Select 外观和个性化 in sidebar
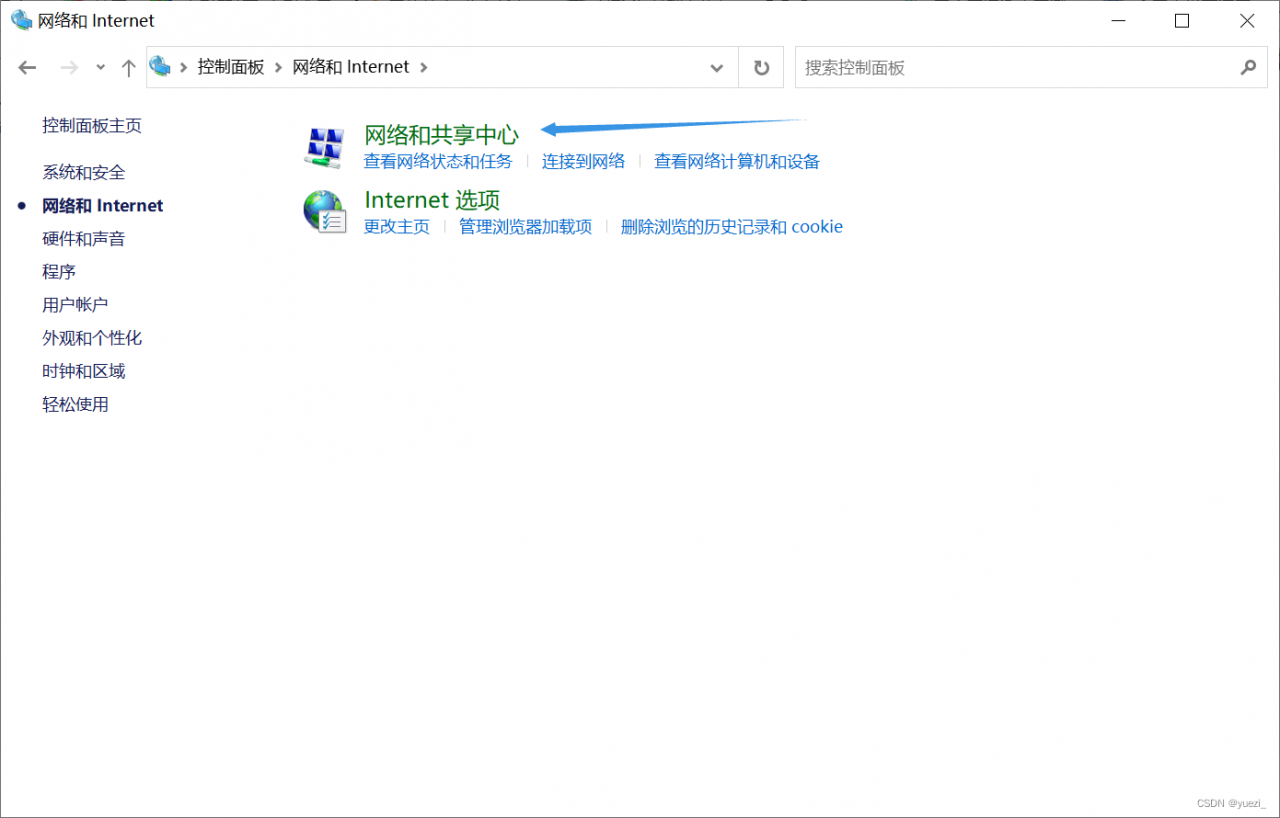This screenshot has width=1280, height=818. [x=92, y=338]
